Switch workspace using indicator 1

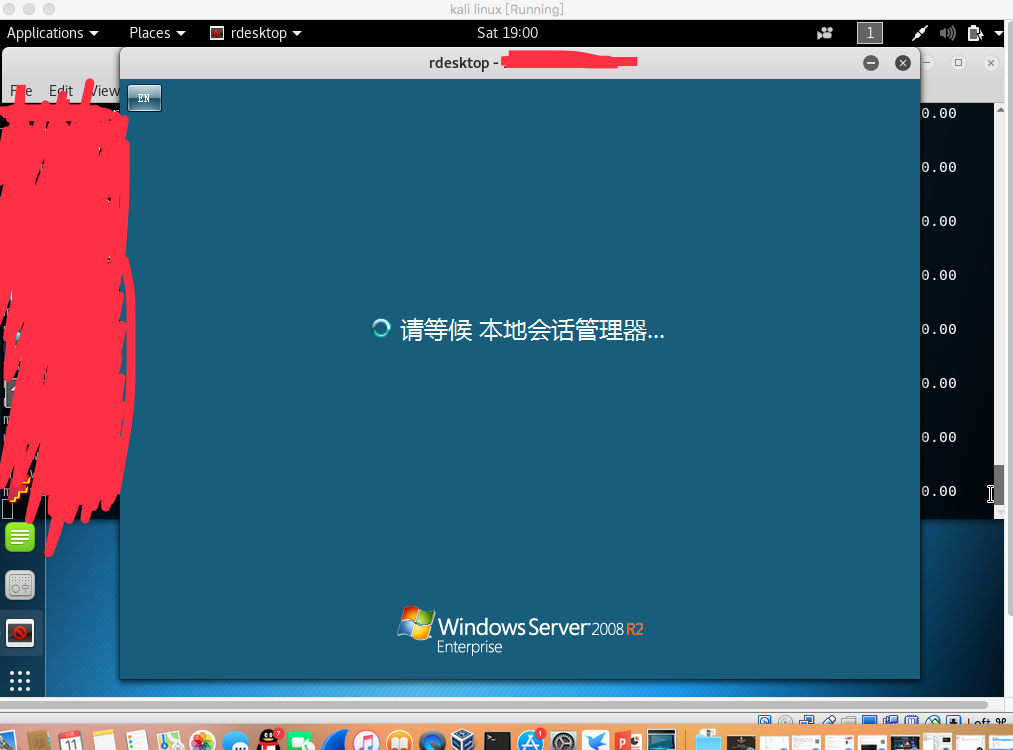point(870,33)
